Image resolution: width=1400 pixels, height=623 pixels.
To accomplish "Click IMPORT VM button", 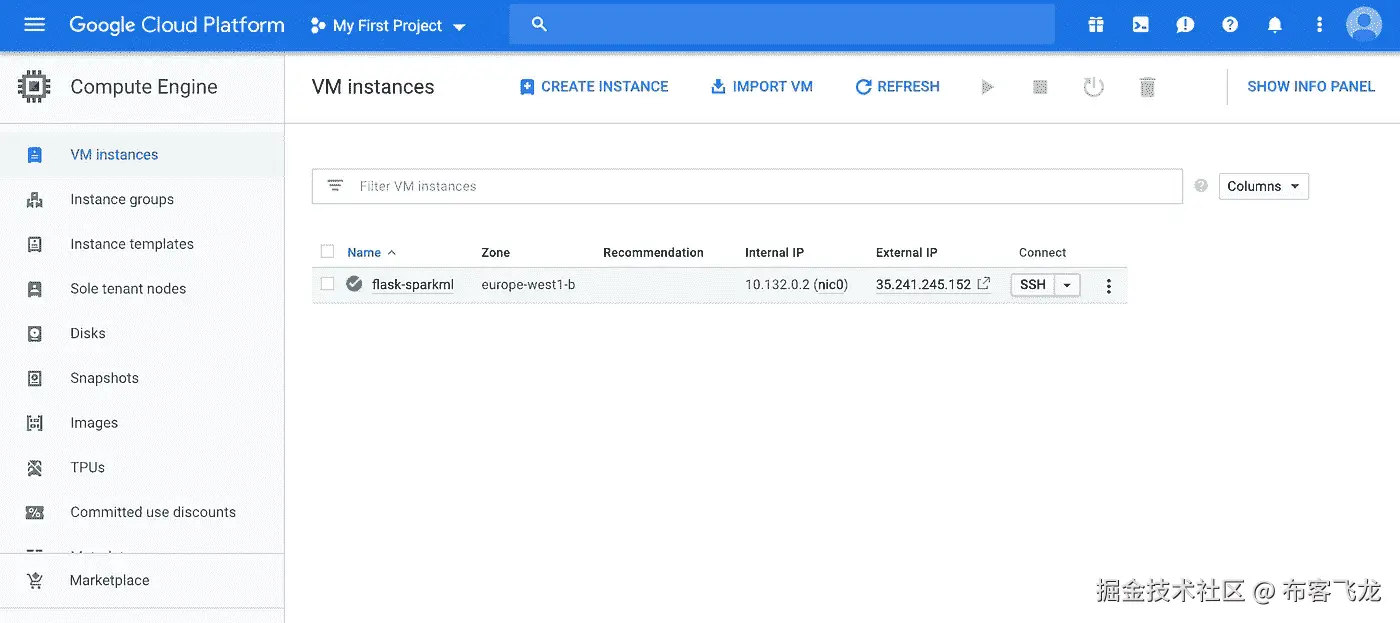I will [x=762, y=87].
